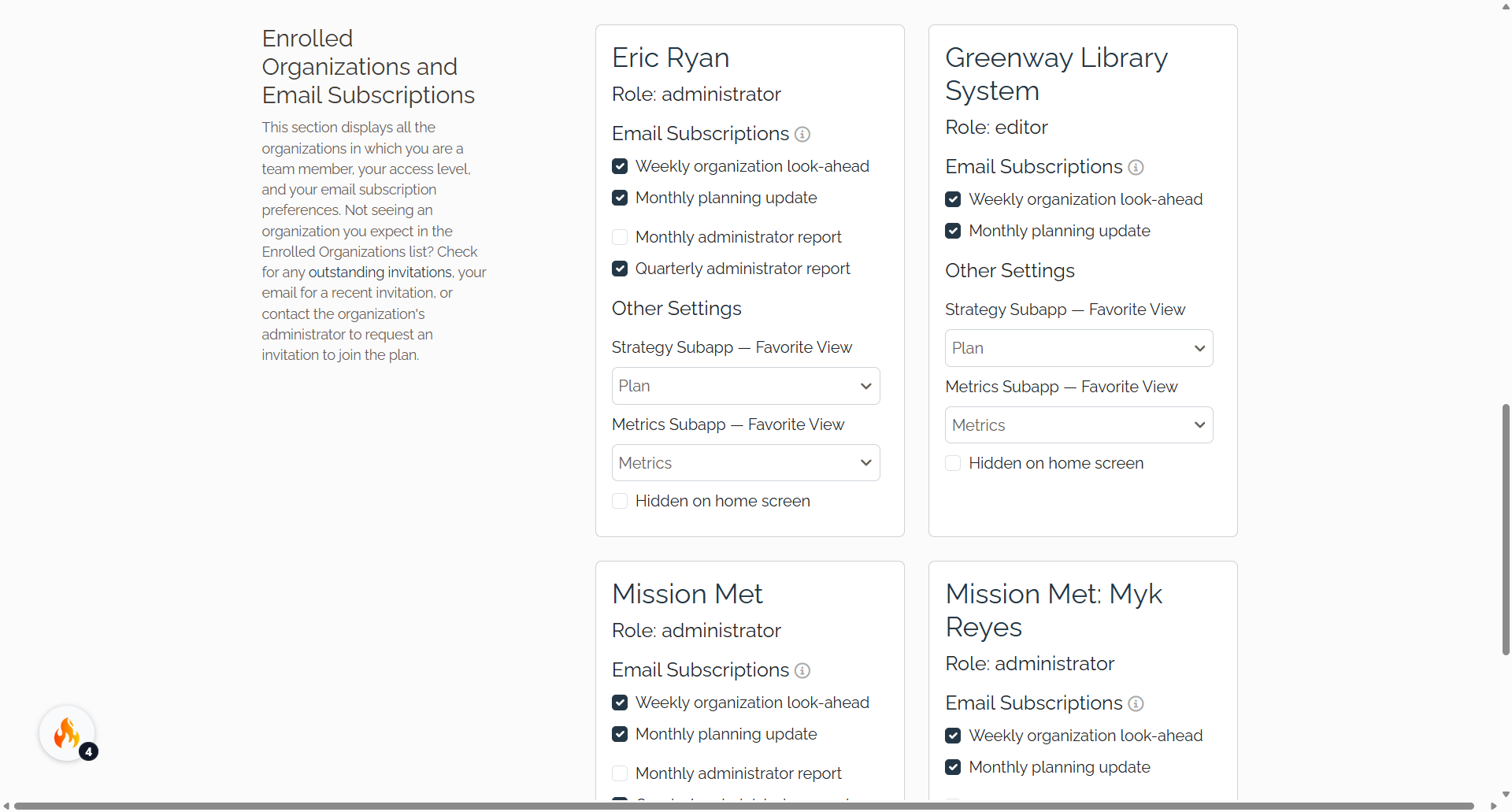This screenshot has width=1512, height=812.
Task: Click the horizontal scrollbar at bottom
Action: [x=744, y=806]
